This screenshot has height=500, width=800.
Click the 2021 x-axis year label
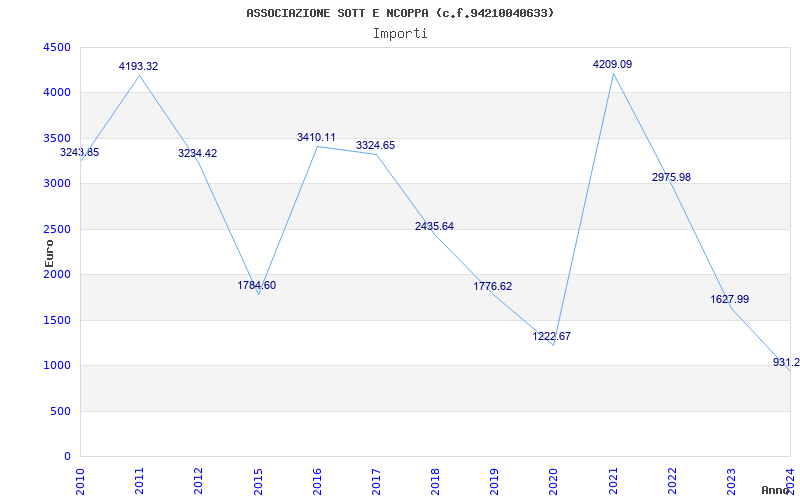(613, 481)
